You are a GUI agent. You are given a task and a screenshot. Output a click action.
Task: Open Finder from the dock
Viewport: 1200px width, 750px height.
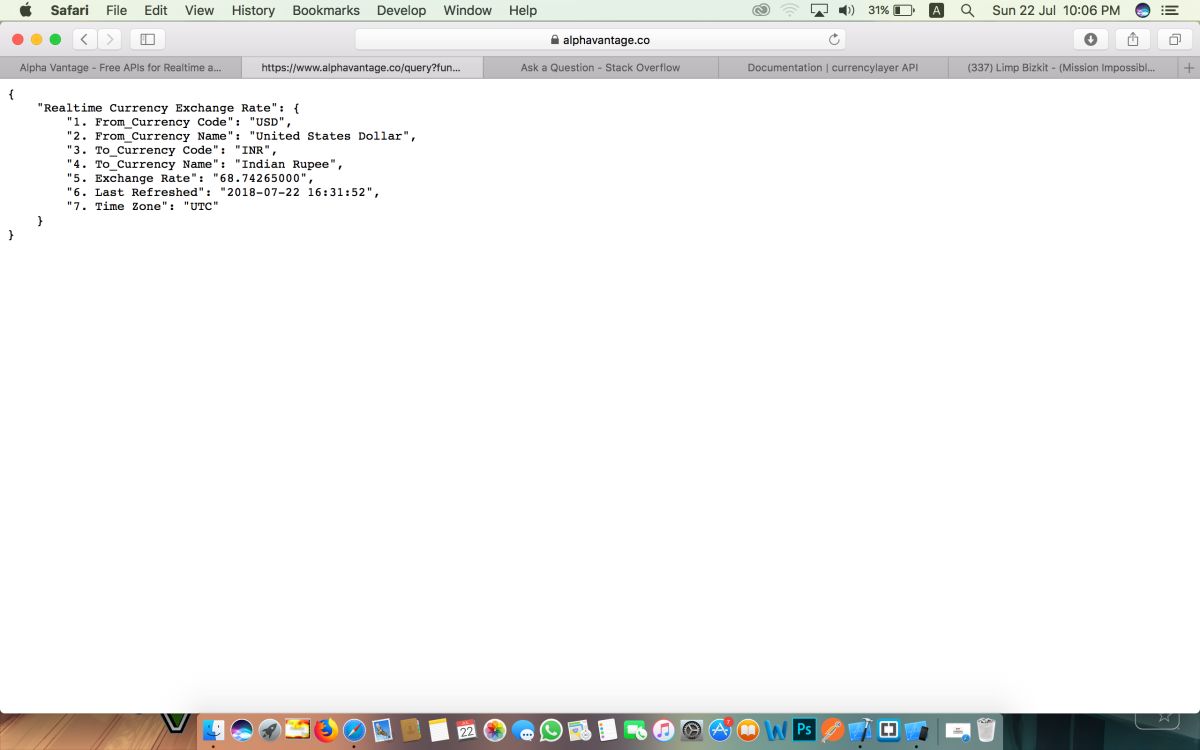coord(213,730)
